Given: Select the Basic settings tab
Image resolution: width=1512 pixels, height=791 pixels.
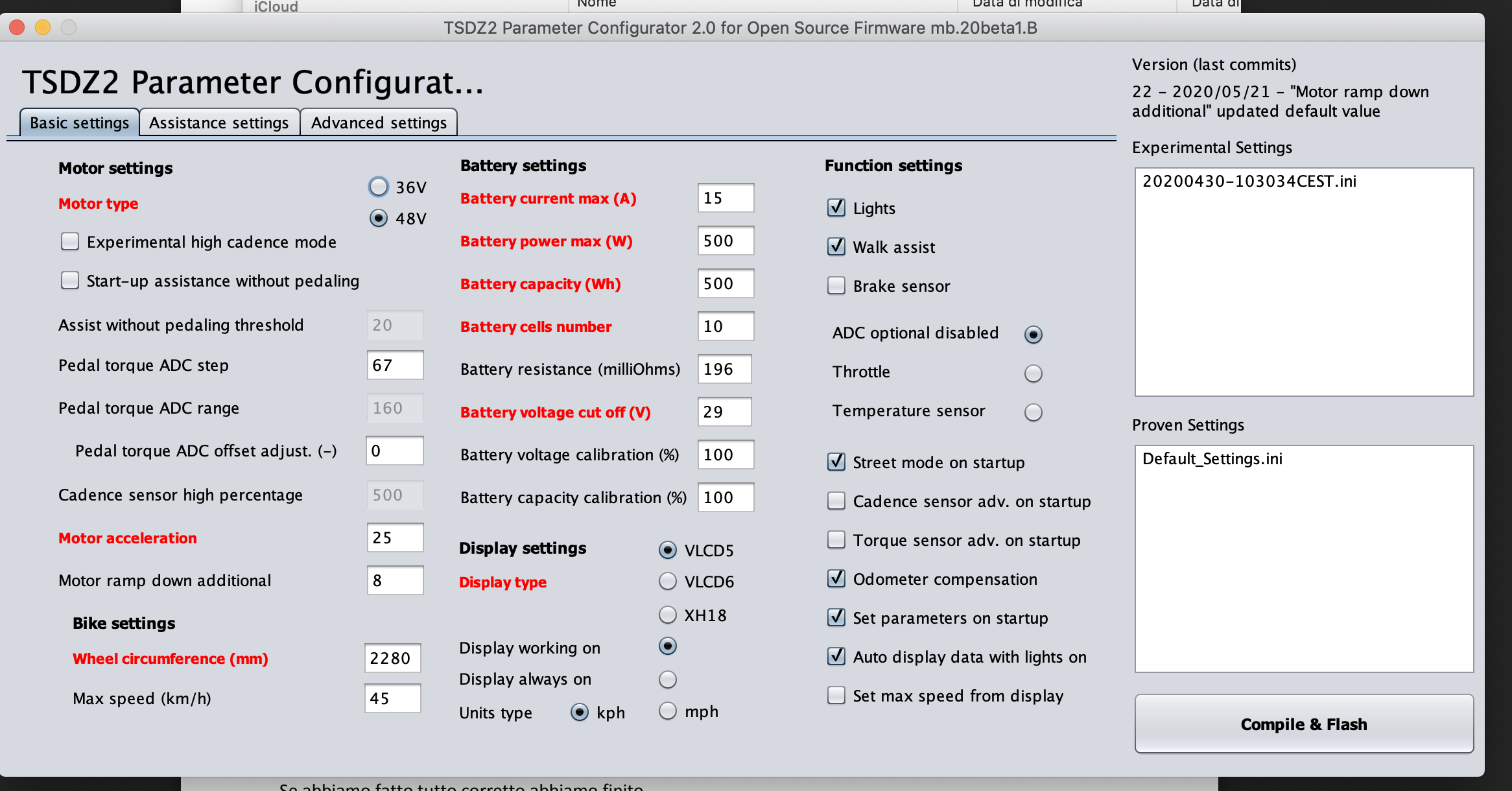Looking at the screenshot, I should 80,123.
